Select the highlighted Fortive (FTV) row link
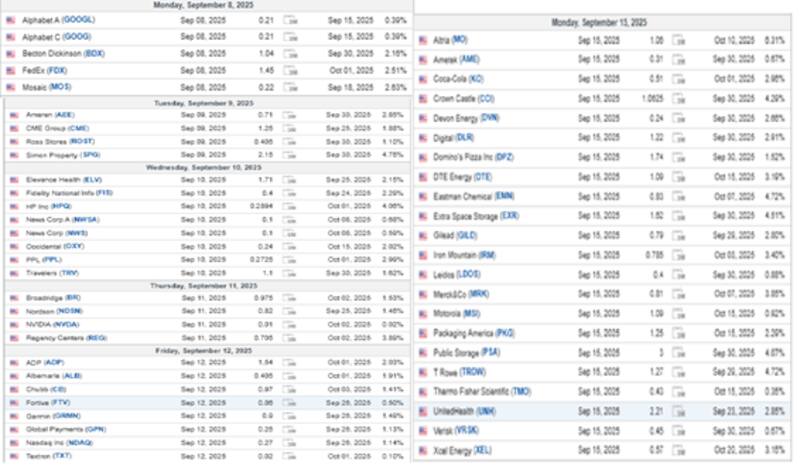Image resolution: width=800 pixels, height=472 pixels. tap(46, 401)
